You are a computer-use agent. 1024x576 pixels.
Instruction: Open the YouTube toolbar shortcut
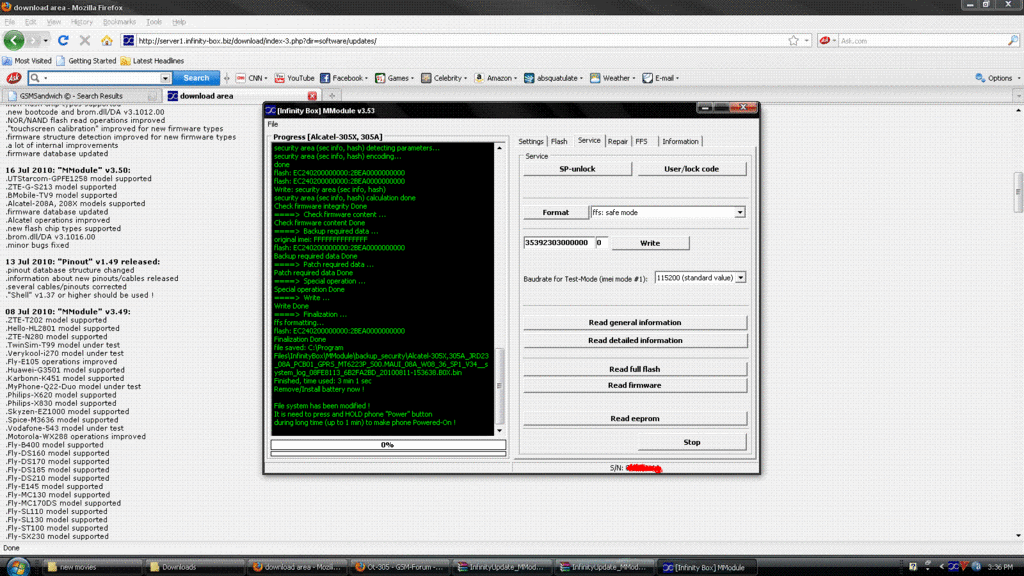point(295,78)
